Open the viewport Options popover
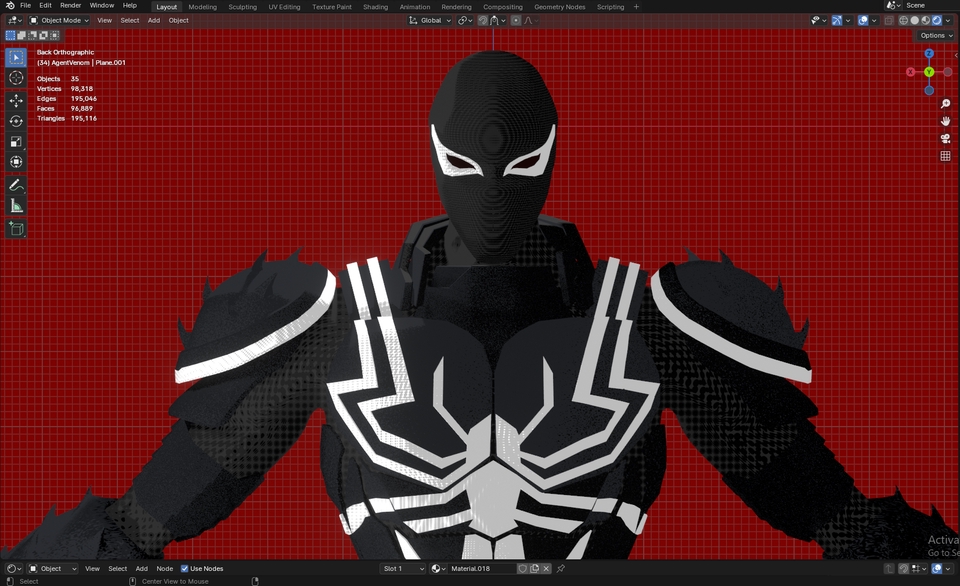The height and width of the screenshot is (586, 960). pos(934,35)
